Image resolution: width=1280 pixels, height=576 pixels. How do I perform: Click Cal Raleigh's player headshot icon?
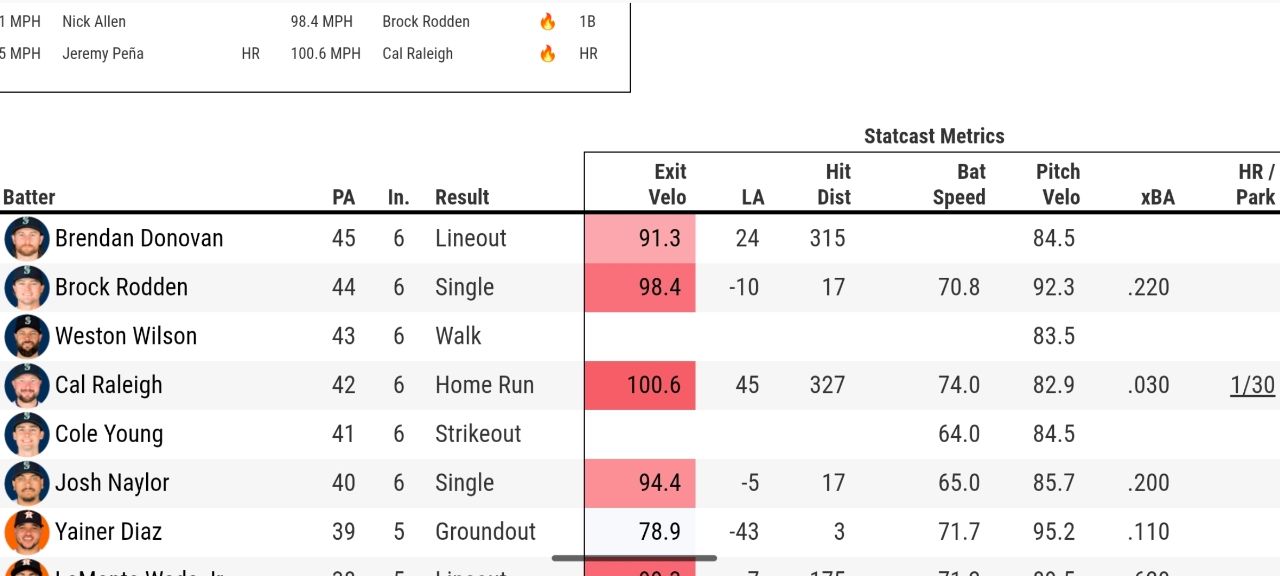(27, 385)
